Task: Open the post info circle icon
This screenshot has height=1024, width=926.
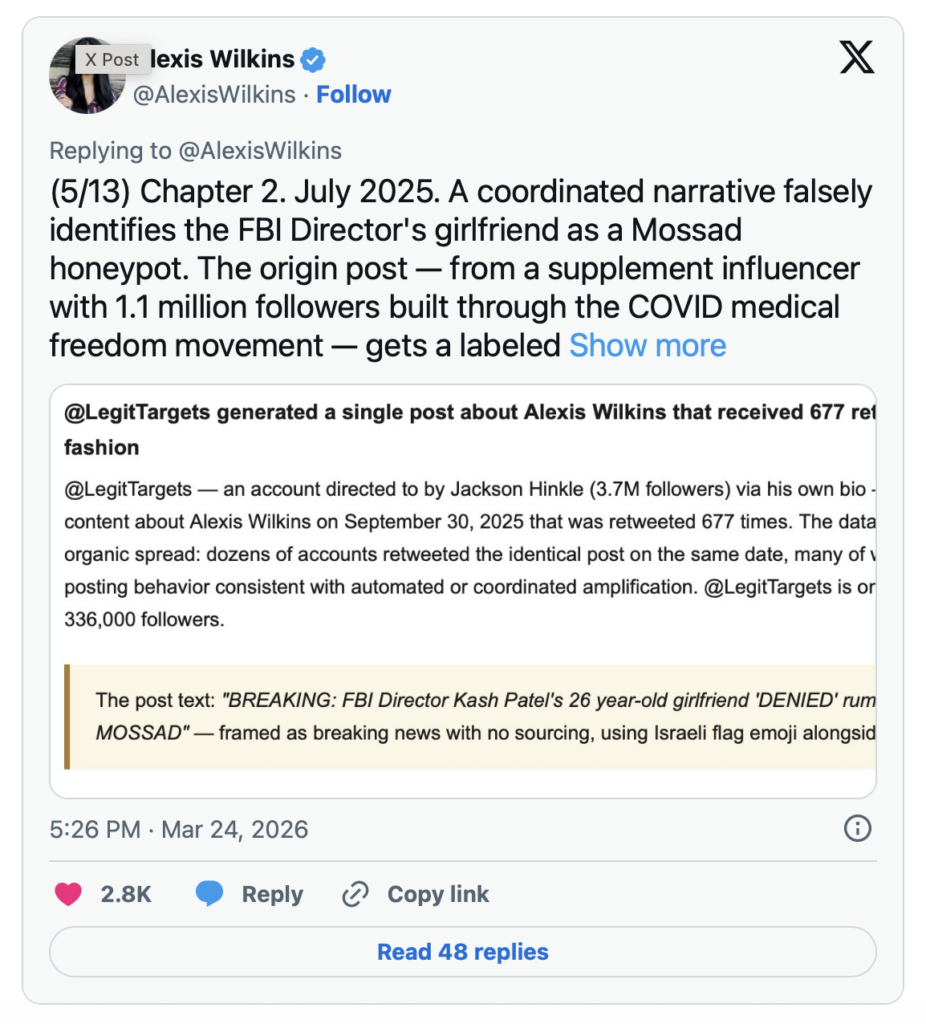Action: pos(858,828)
